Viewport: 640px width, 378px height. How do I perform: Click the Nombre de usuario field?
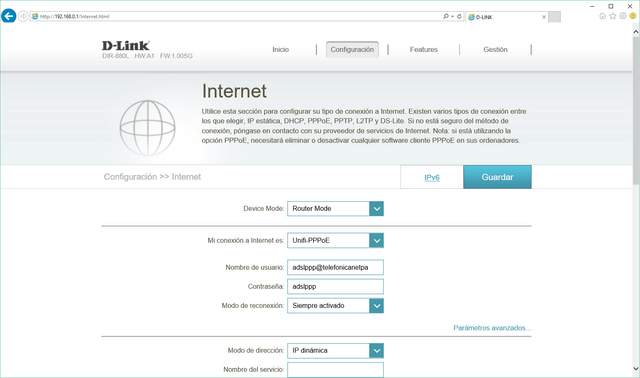coord(335,267)
